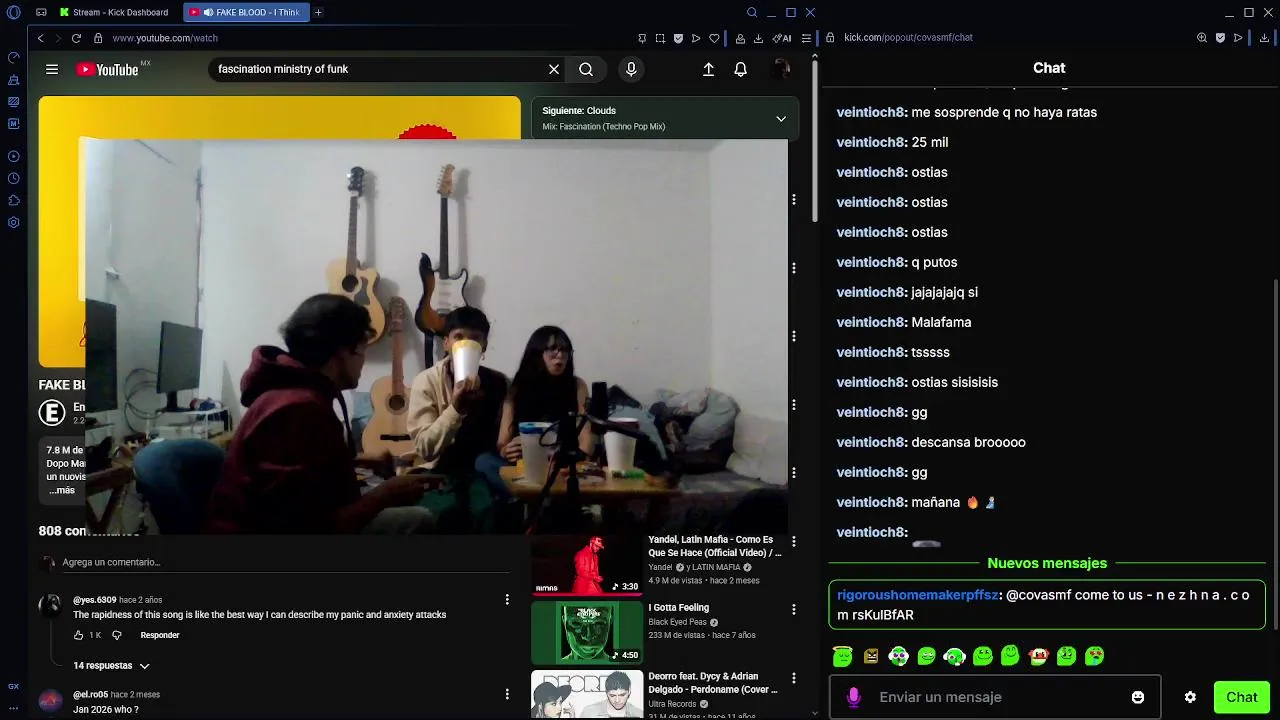Viewport: 1280px width, 720px height.
Task: Zoom the Kick chat window page
Action: point(1202,38)
